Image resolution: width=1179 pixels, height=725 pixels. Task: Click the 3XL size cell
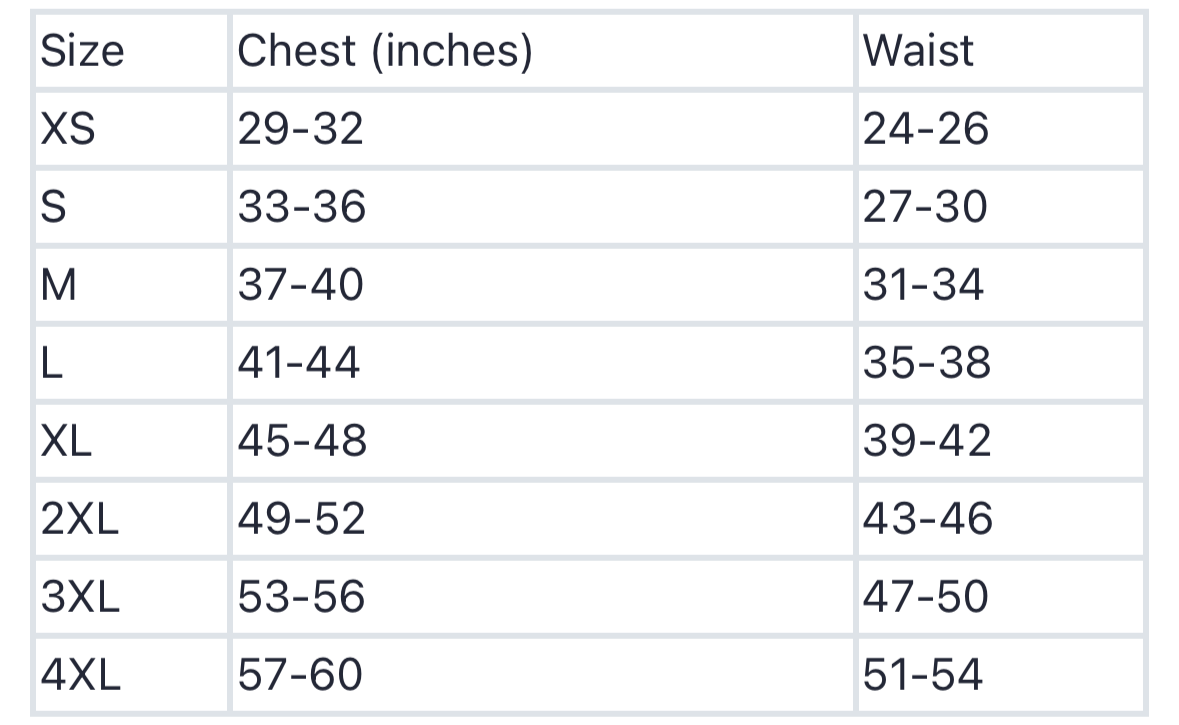pos(80,596)
